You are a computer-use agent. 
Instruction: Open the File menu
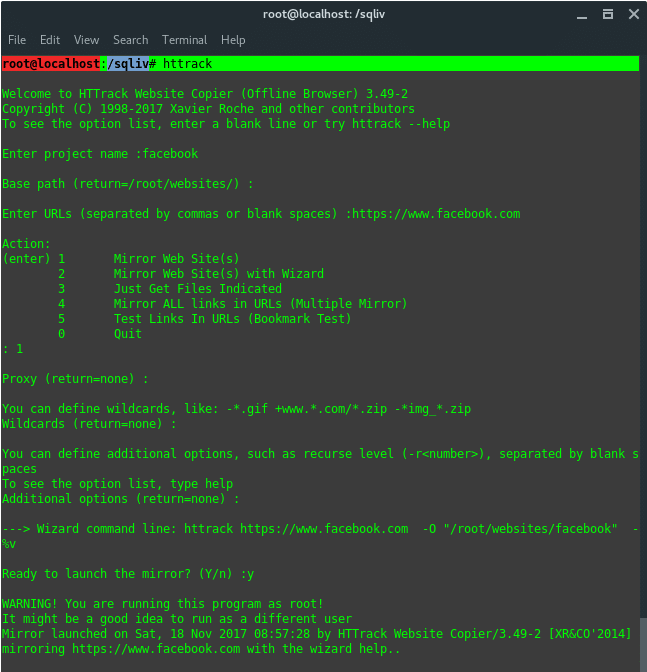tap(17, 40)
